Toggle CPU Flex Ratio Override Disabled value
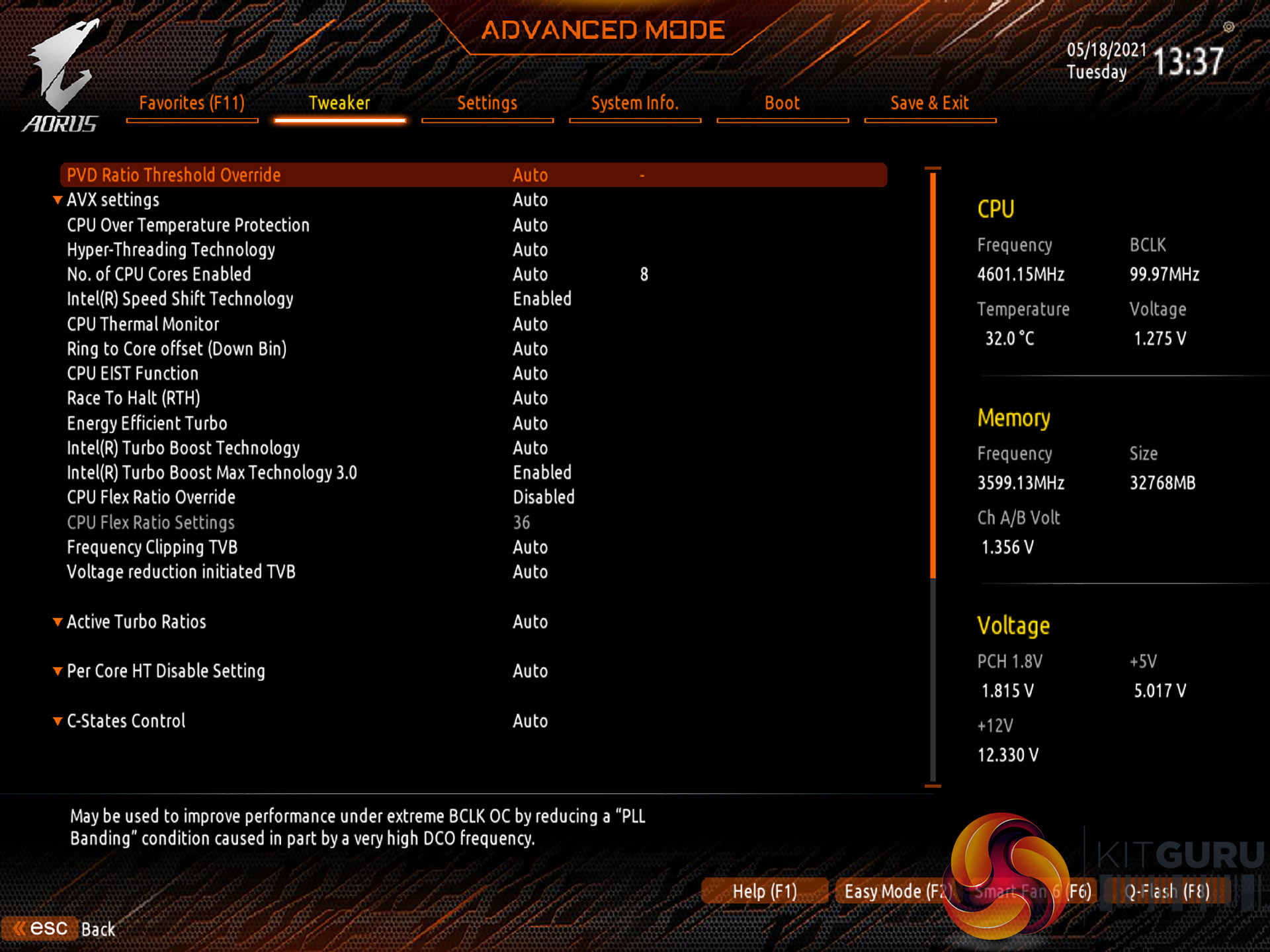The width and height of the screenshot is (1270, 952). click(543, 497)
